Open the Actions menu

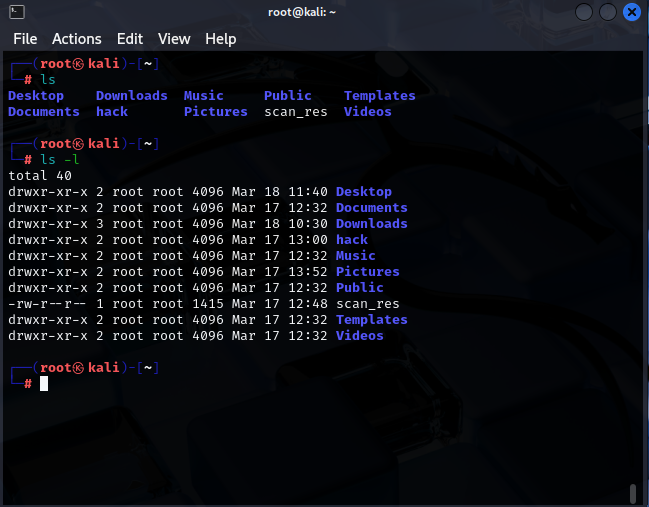coord(77,39)
